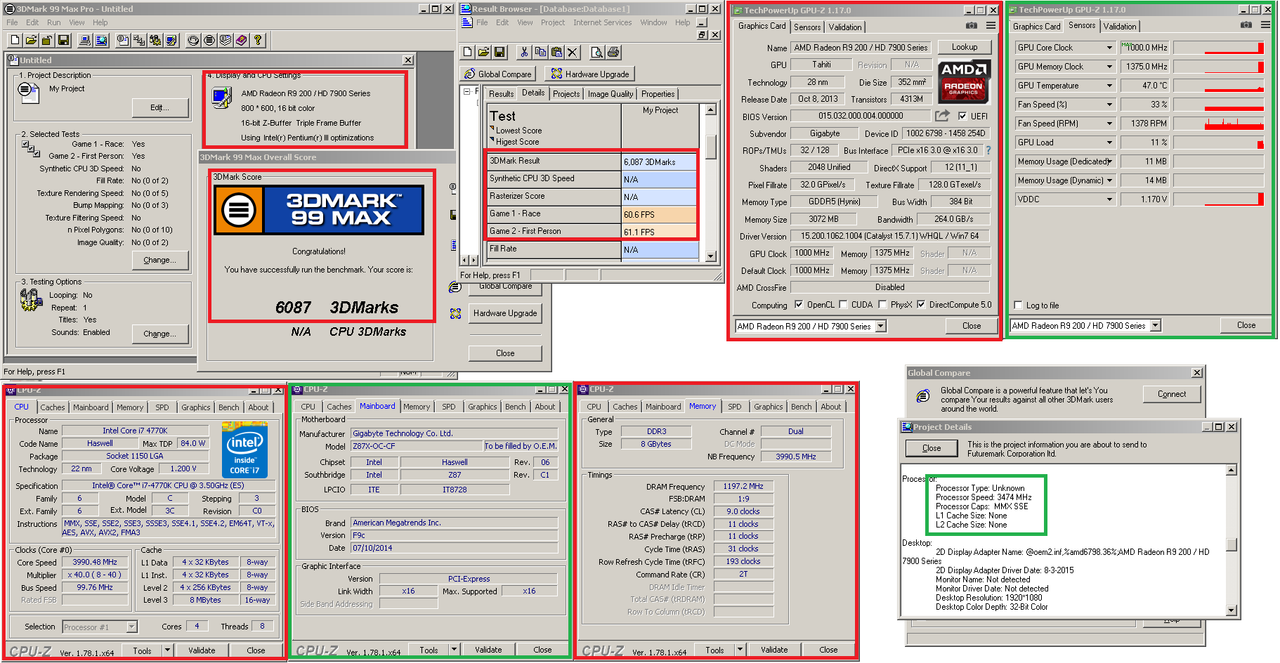Open GPU Load sensor dropdown

tap(1108, 143)
